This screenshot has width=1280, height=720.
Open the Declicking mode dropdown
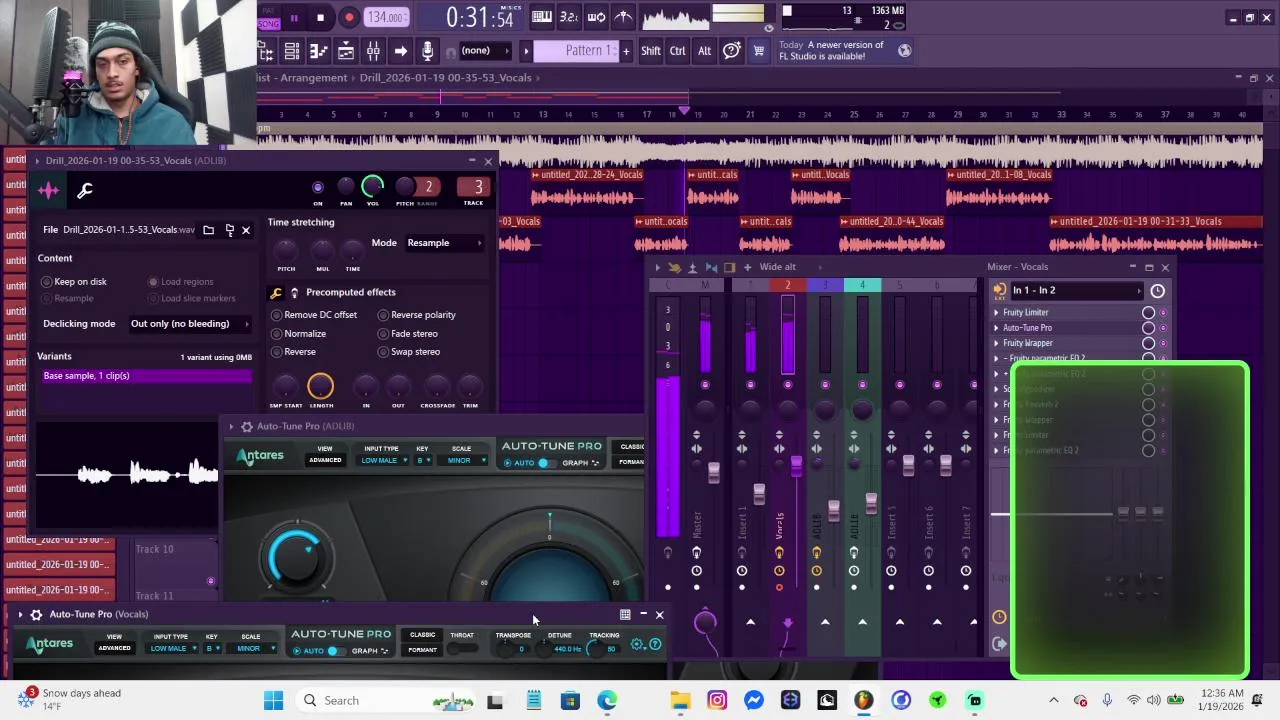(x=189, y=324)
